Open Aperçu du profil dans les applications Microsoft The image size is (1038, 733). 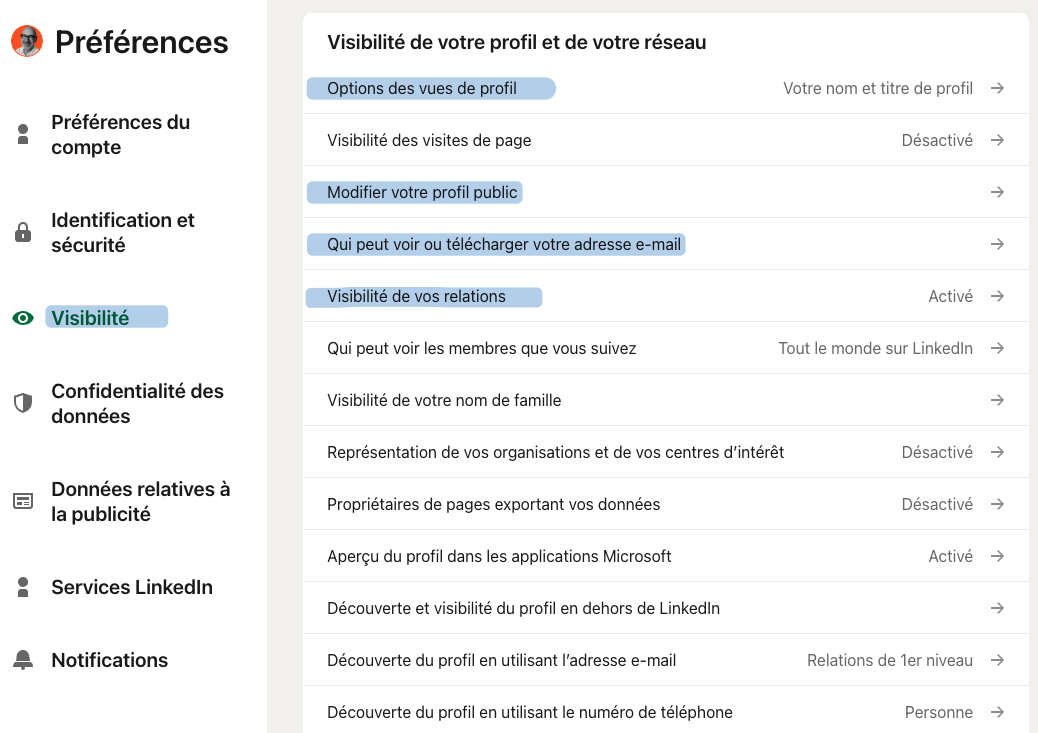pos(499,556)
